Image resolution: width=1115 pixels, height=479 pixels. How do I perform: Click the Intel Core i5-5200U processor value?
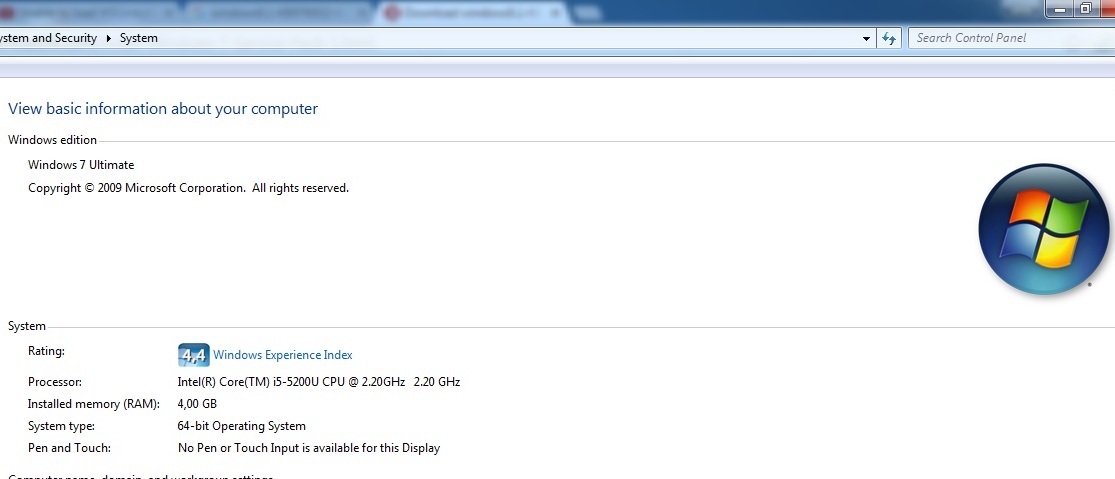(x=319, y=382)
